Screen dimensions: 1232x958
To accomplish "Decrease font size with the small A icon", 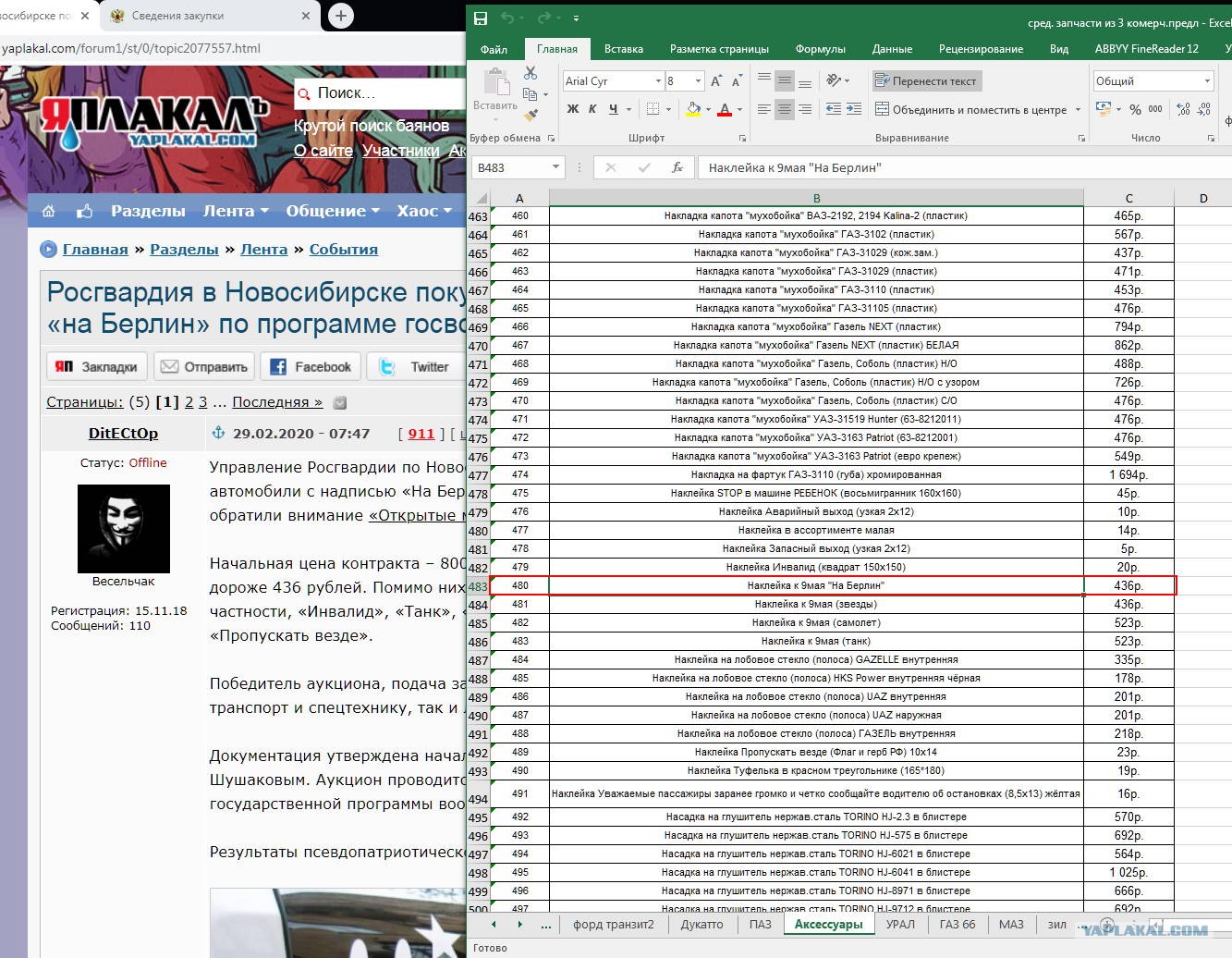I will (x=738, y=81).
